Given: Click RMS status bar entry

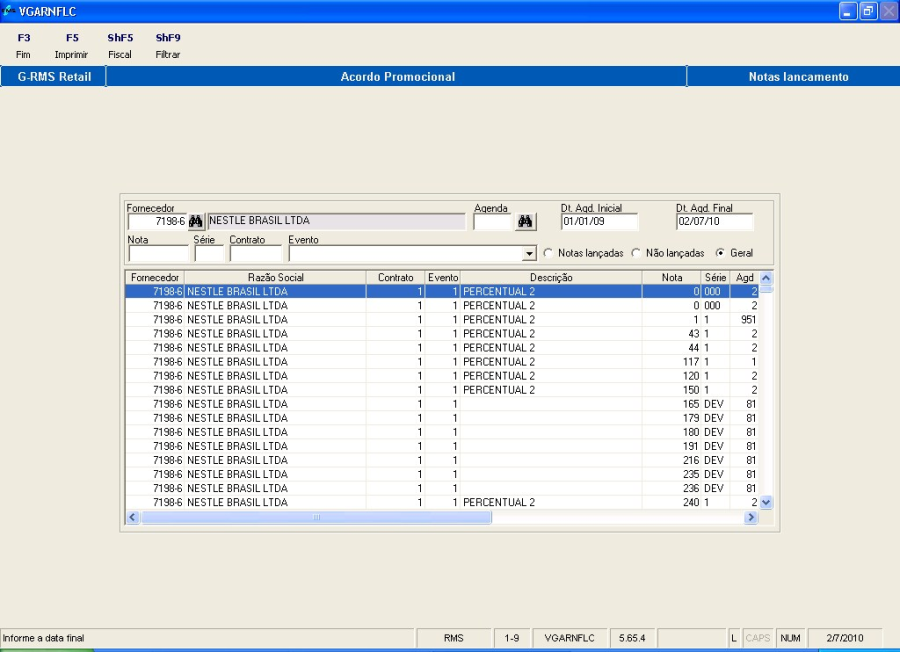Looking at the screenshot, I should pos(453,638).
